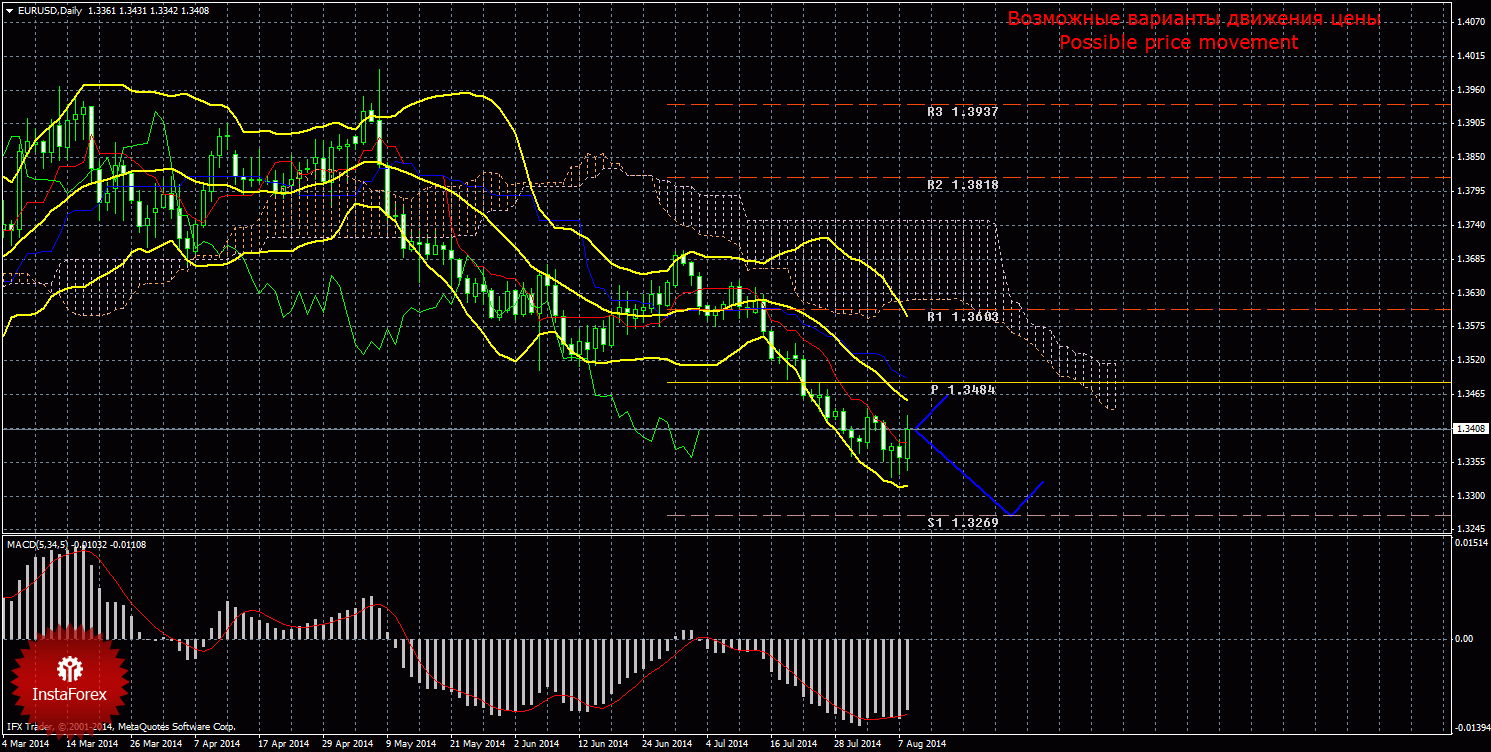
Task: Click the 1.4015 level on the price scale
Action: point(1472,56)
